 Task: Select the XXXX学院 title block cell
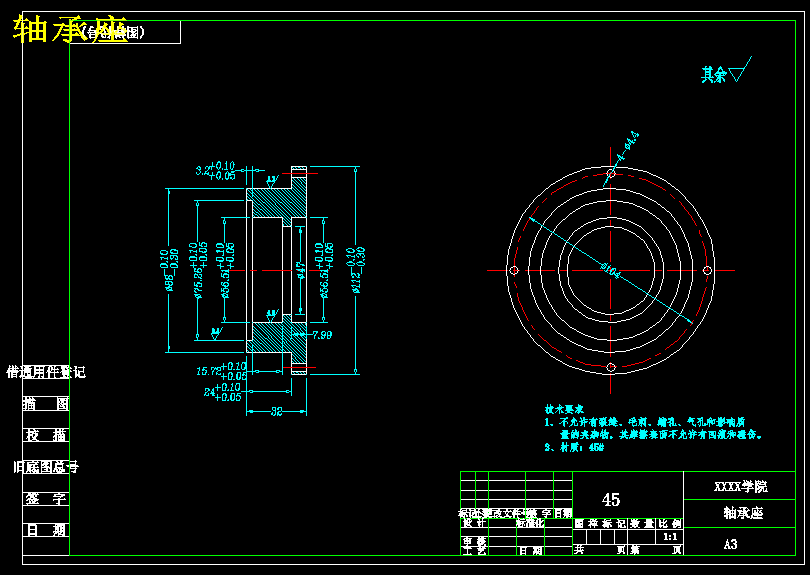click(x=740, y=486)
